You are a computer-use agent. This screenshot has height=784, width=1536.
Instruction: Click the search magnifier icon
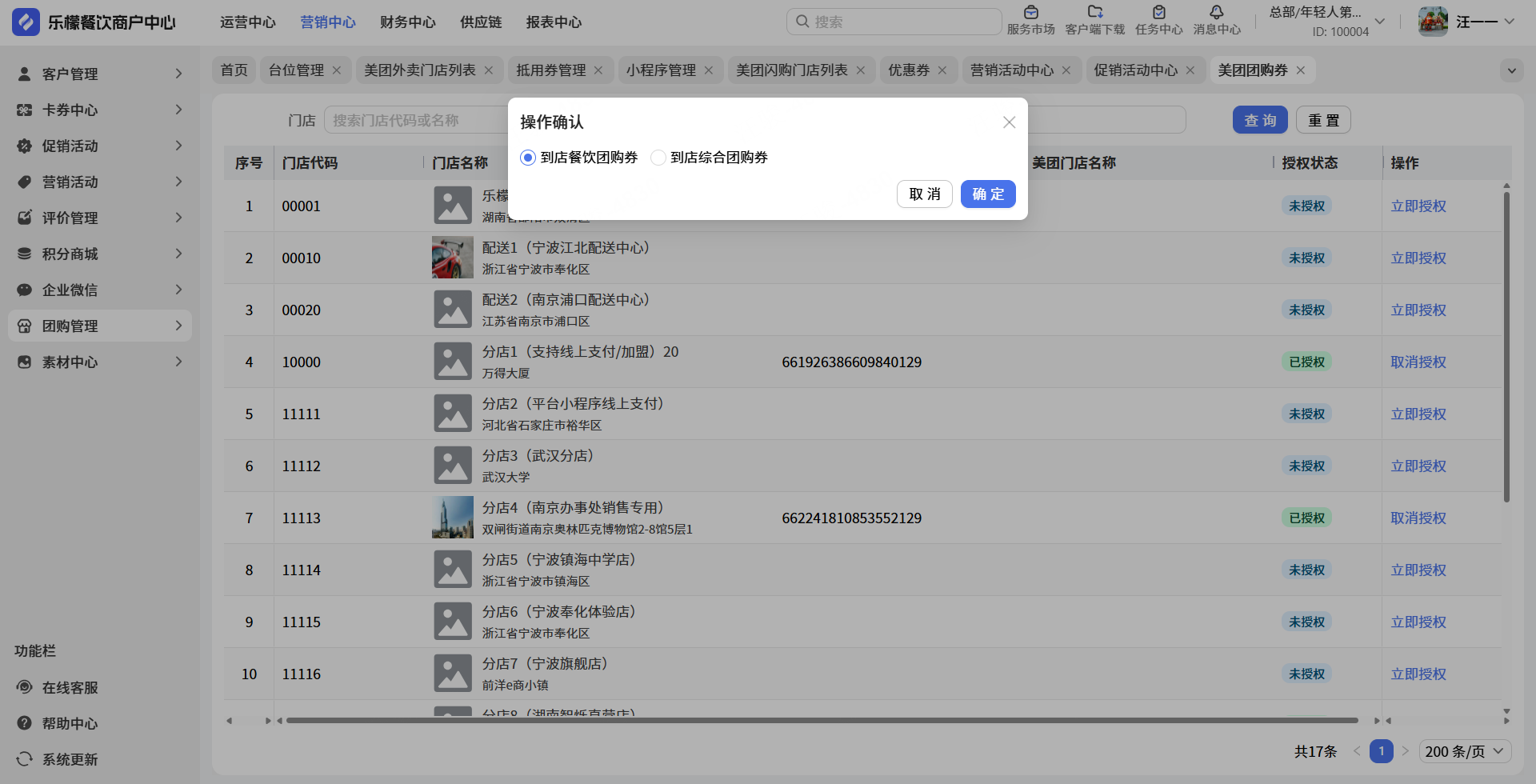click(802, 22)
